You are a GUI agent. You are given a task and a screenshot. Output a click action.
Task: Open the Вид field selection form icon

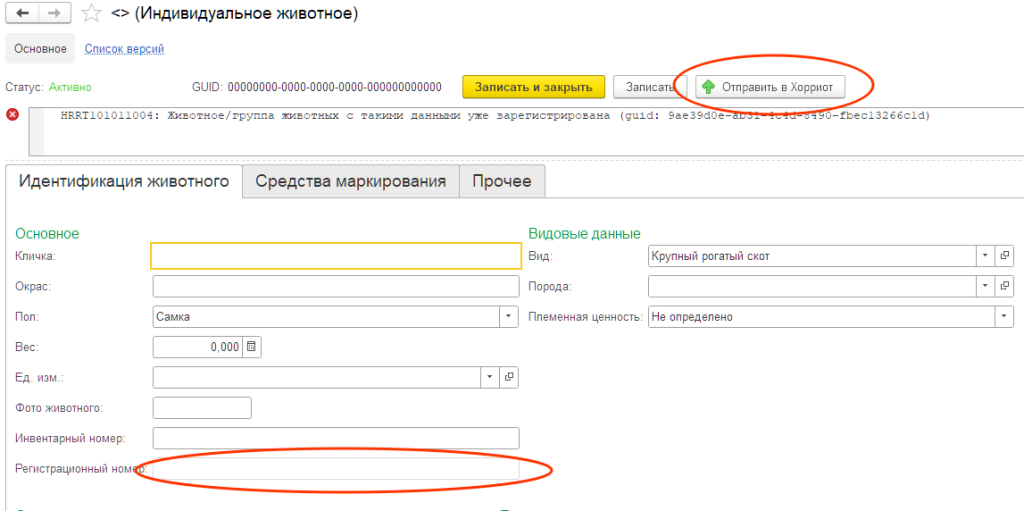[x=1005, y=256]
